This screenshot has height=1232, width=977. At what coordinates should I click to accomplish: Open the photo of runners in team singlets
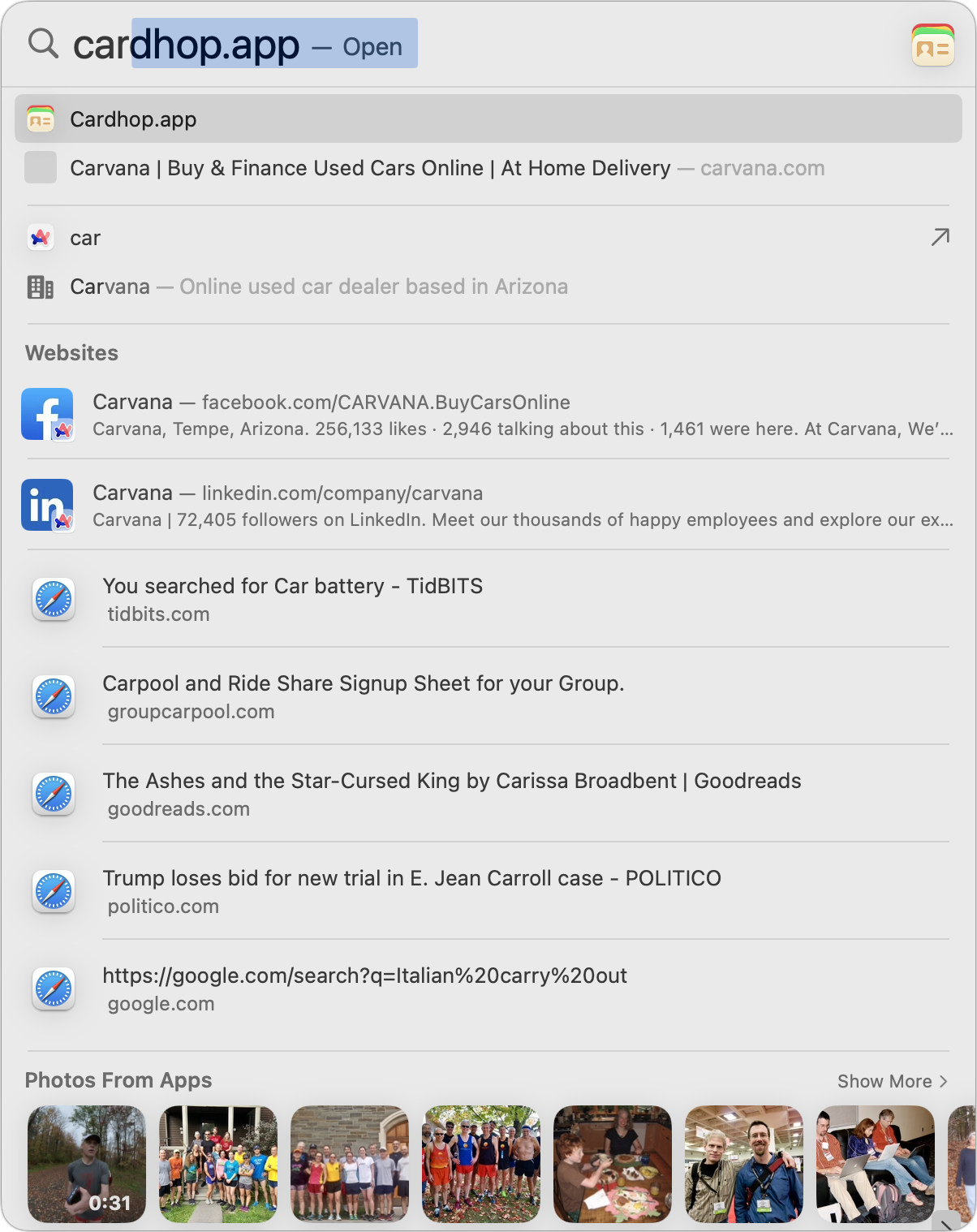coord(481,1164)
